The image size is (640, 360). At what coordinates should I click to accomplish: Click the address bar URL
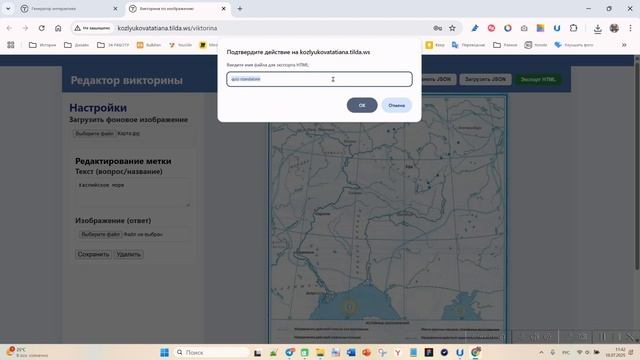(x=167, y=28)
